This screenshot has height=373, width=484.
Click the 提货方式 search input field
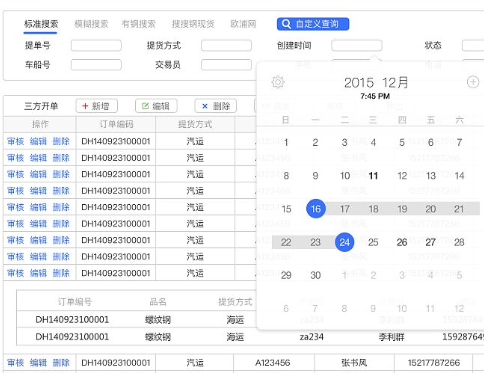226,46
